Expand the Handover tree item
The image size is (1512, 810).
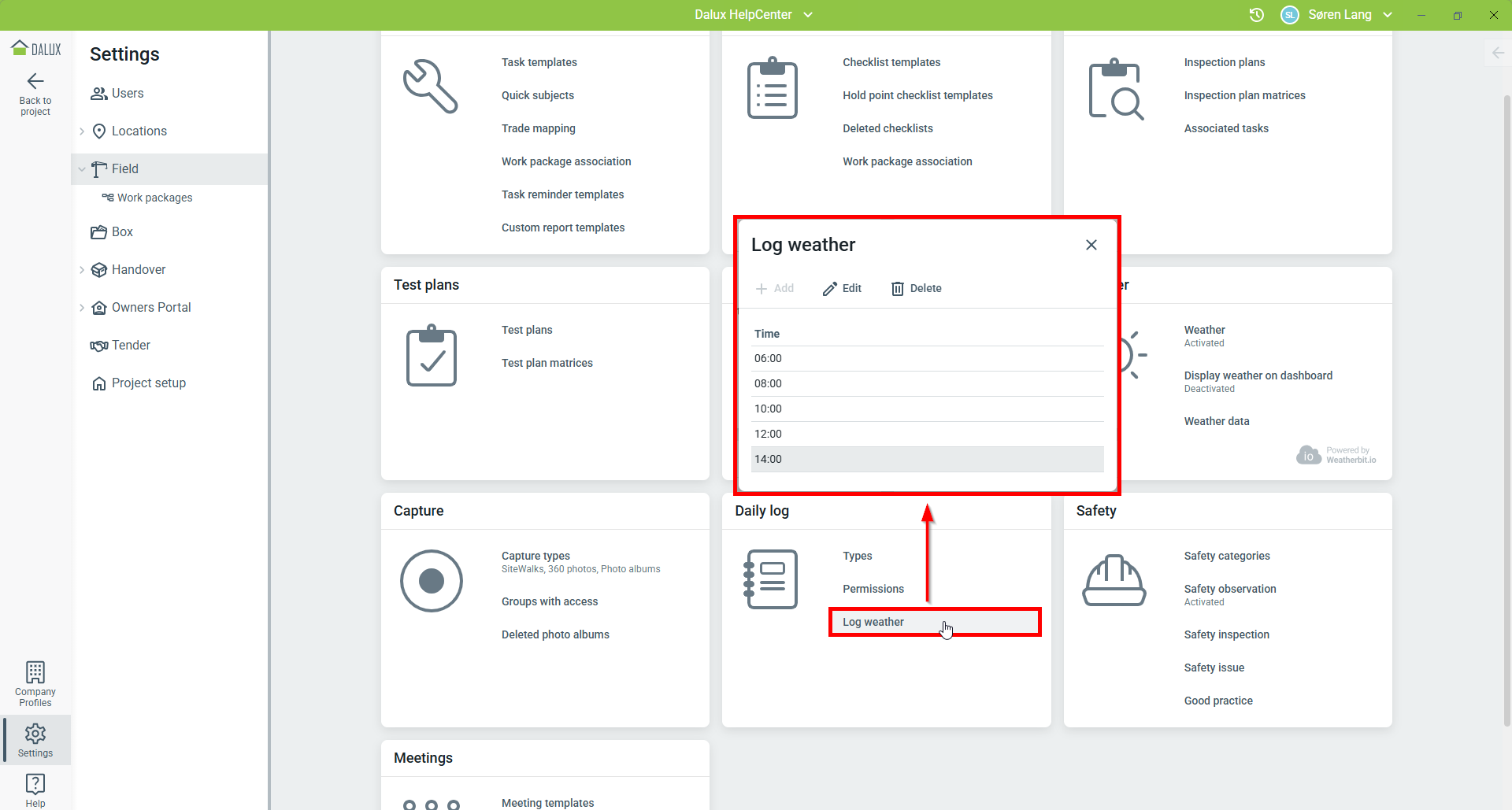pyautogui.click(x=82, y=270)
